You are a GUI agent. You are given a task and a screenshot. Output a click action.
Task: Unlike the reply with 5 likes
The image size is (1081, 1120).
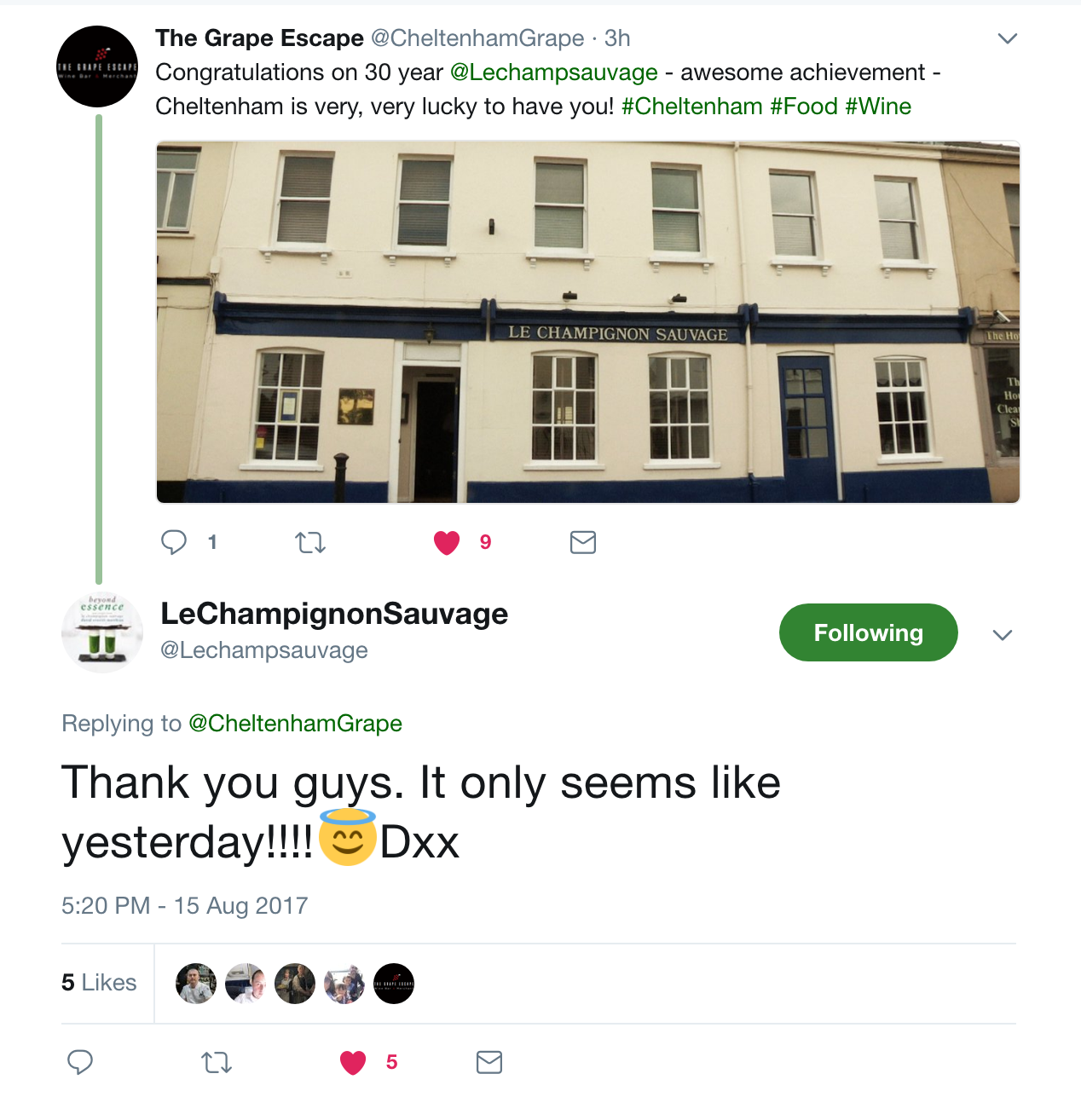(353, 1062)
